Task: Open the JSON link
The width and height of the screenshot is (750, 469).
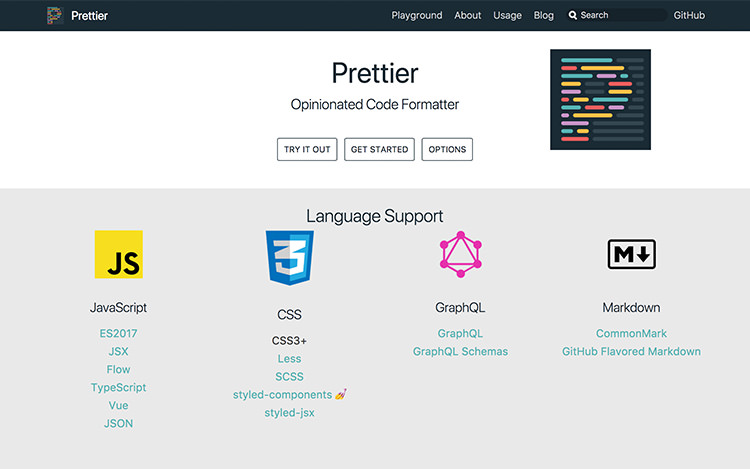Action: click(118, 424)
